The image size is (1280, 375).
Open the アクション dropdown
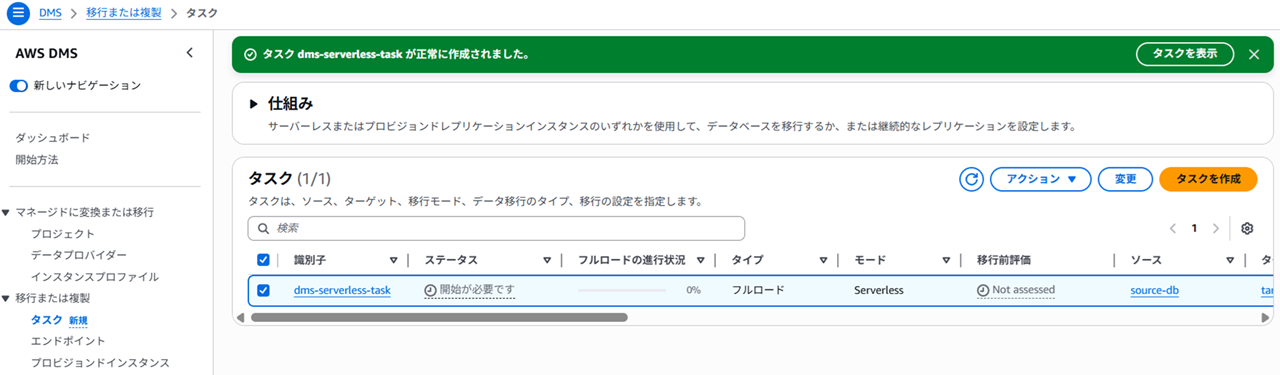1040,179
